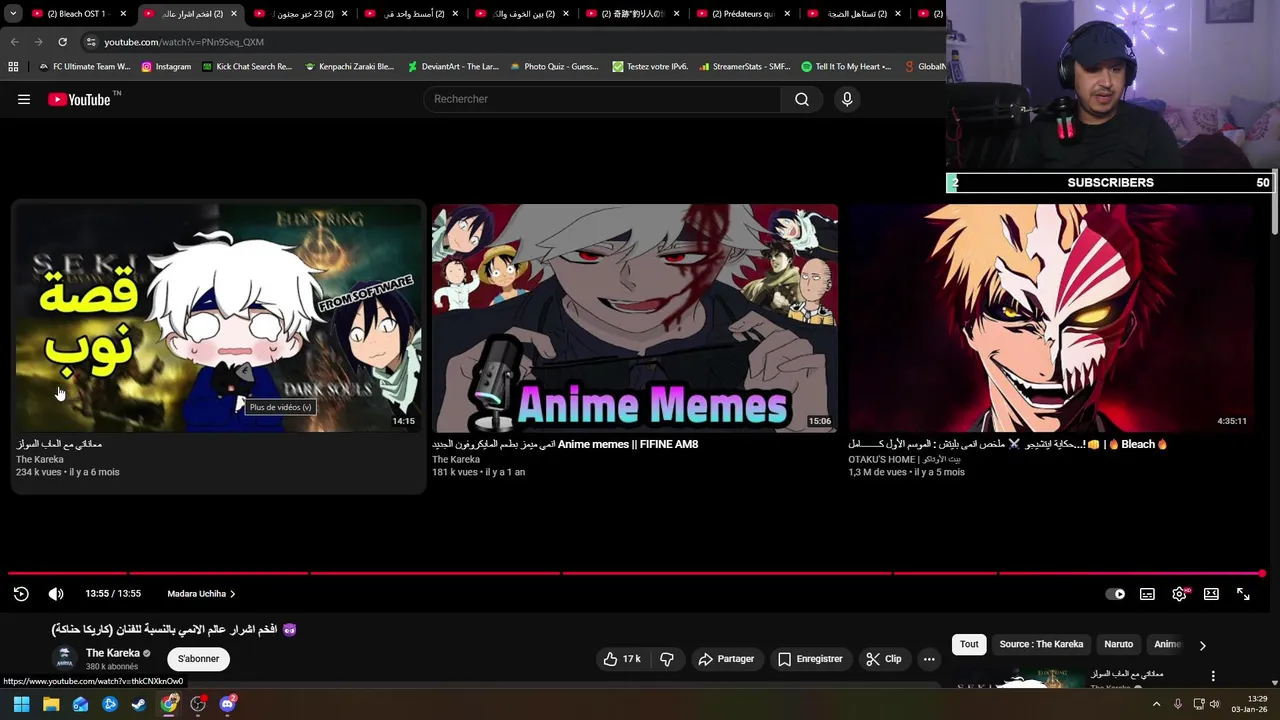Open more actions three-dot menu
1280x720 pixels.
[929, 659]
